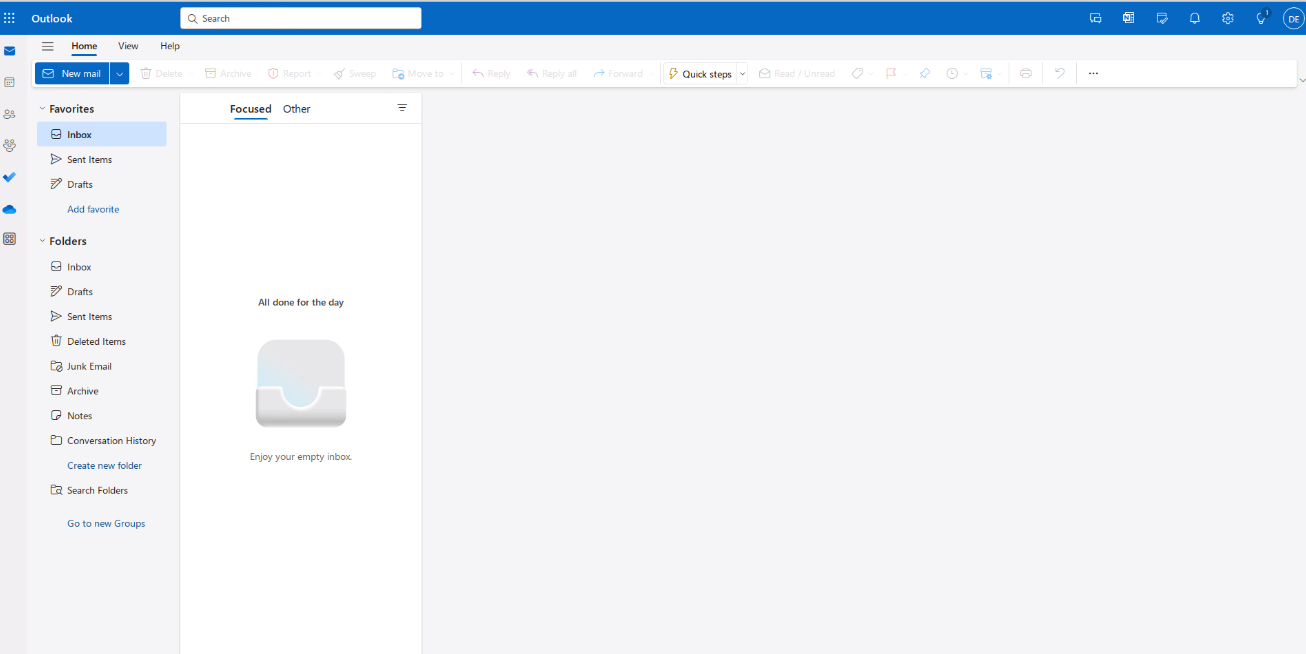
Task: Open the Sweep tool in the toolbar
Action: (354, 73)
